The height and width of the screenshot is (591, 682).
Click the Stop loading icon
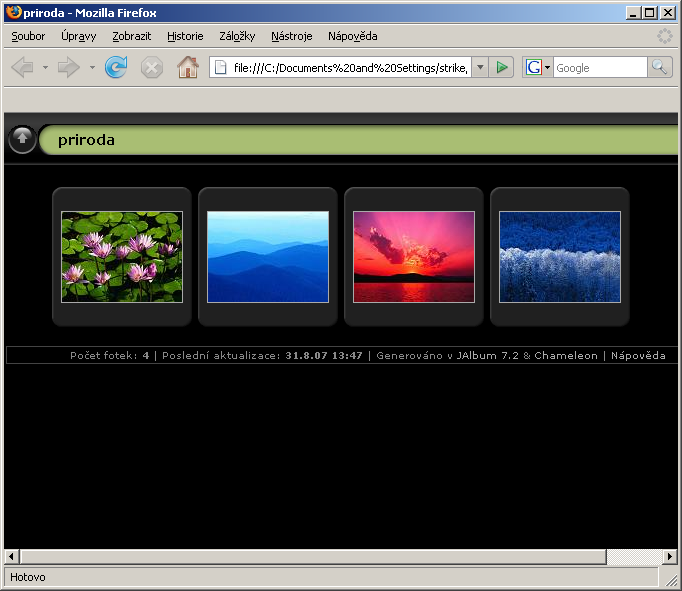[x=152, y=67]
